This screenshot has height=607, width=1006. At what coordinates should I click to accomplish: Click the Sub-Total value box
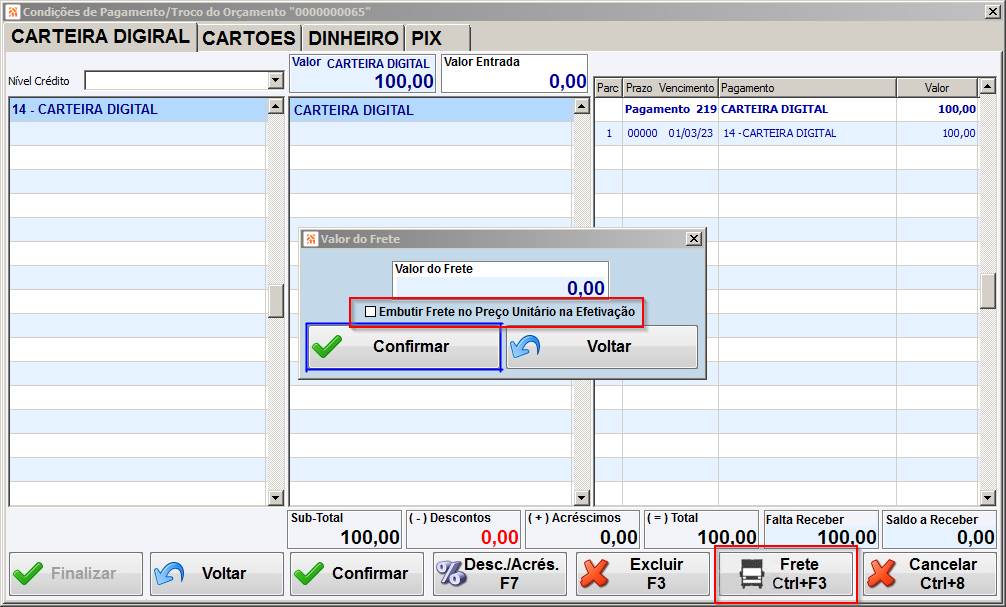click(x=345, y=529)
